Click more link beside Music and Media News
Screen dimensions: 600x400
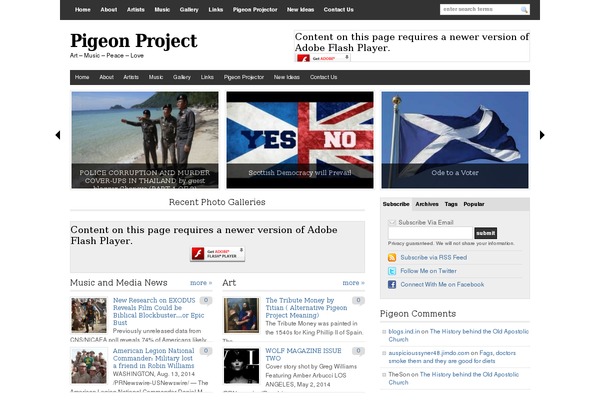201,283
